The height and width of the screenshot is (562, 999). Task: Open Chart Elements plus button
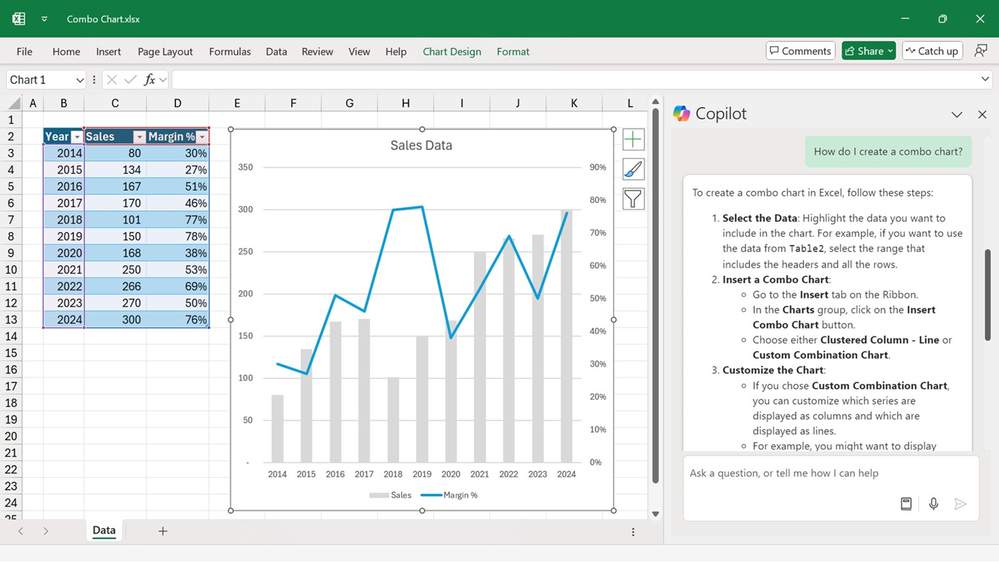[633, 140]
